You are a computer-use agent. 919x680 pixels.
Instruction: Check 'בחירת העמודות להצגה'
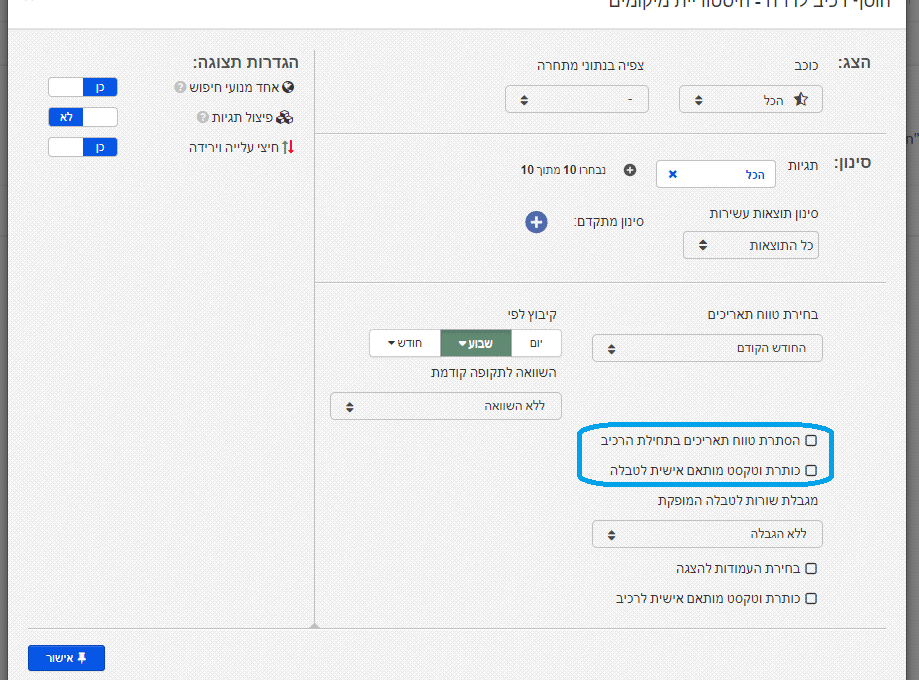point(811,568)
